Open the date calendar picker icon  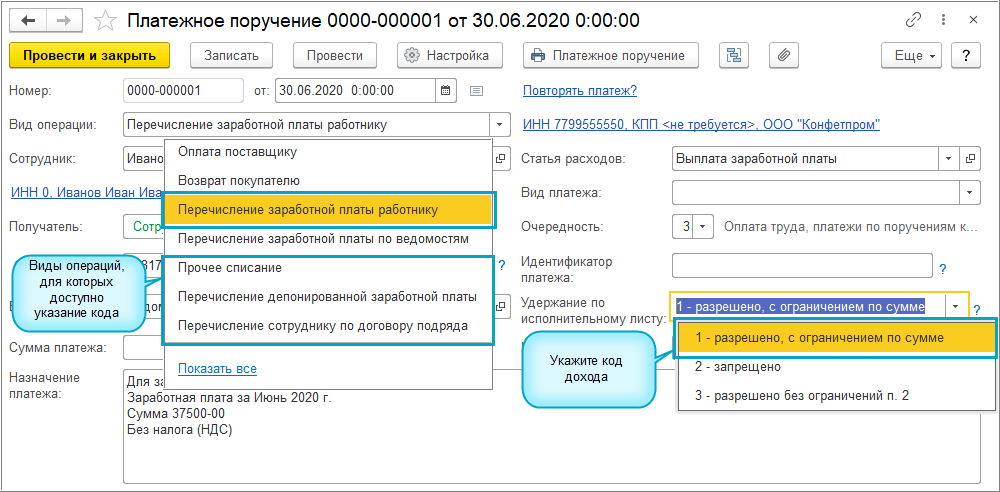(x=446, y=91)
